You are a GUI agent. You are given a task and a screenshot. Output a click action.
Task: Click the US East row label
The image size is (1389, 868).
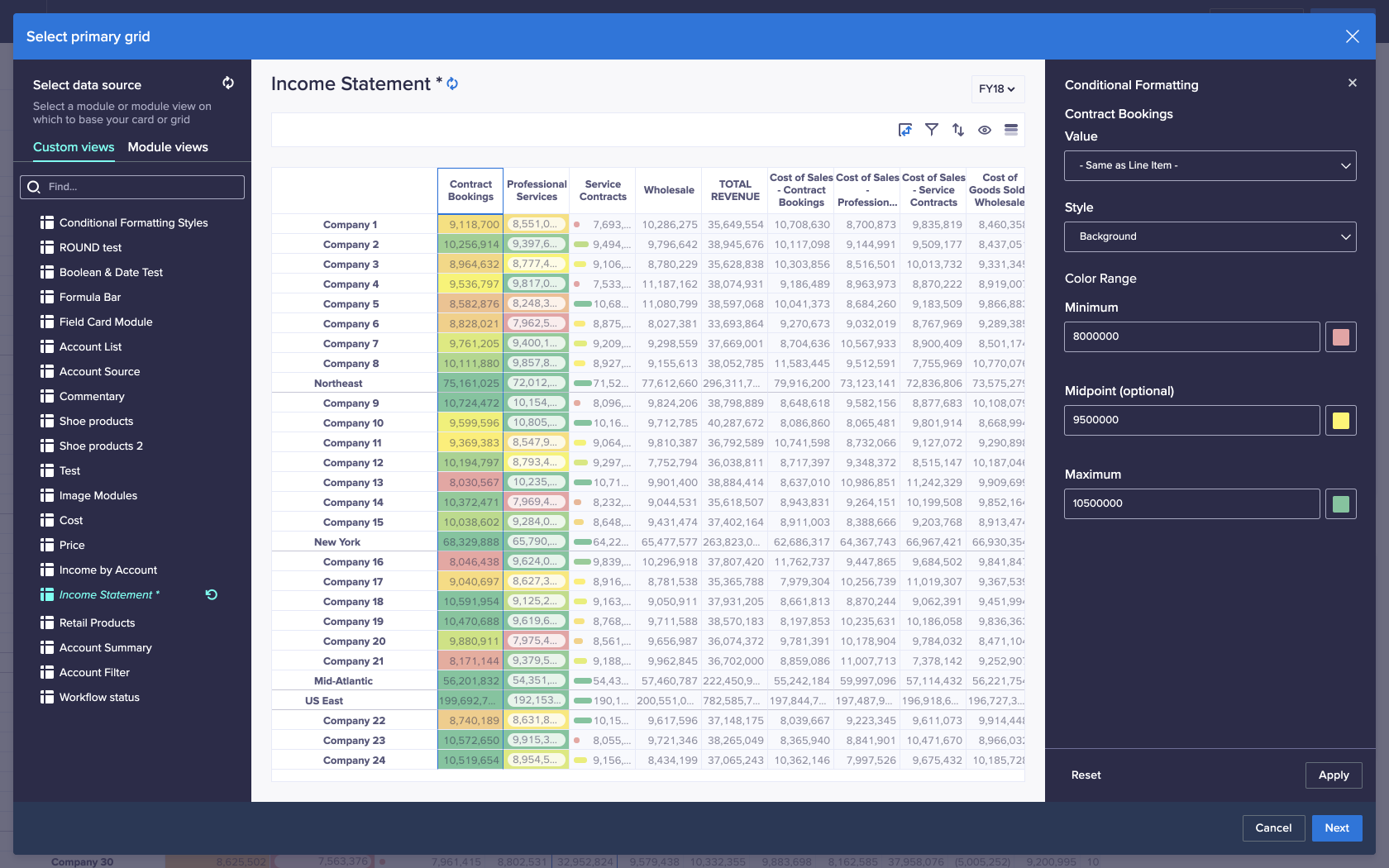pos(324,701)
